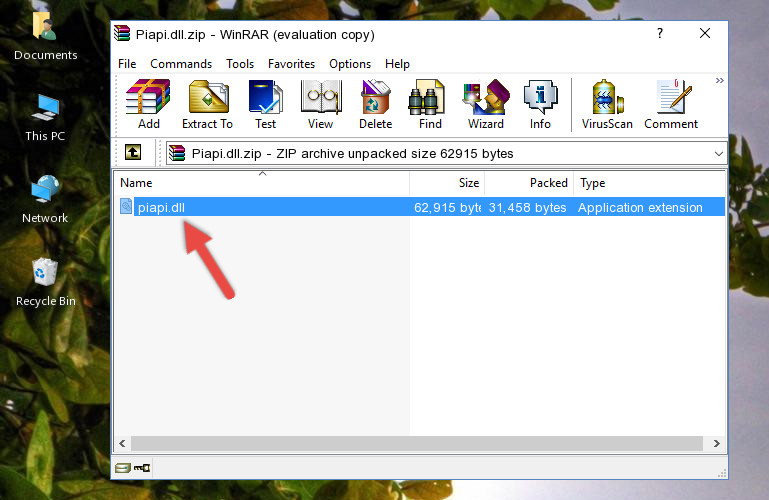Go up one folder level
The image size is (769, 500).
click(133, 152)
